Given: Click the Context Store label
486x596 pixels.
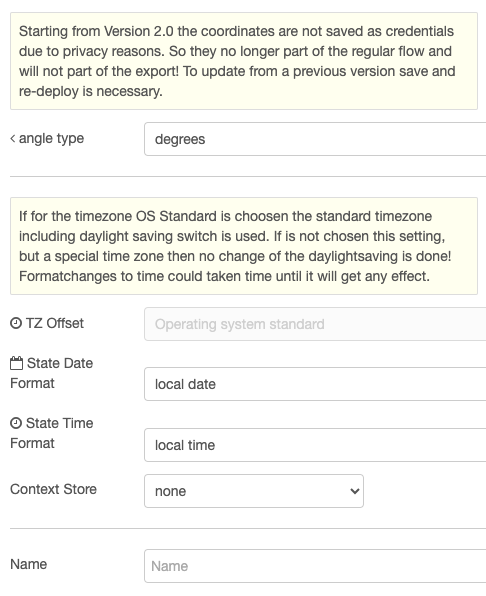Looking at the screenshot, I should coord(54,489).
